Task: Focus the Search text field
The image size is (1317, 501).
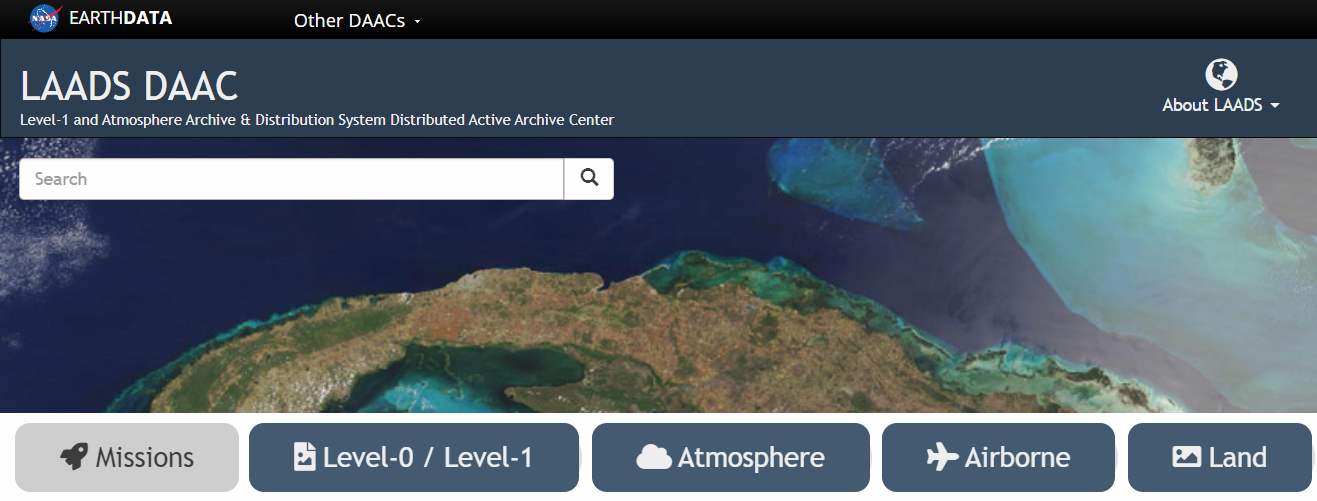Action: tap(291, 179)
